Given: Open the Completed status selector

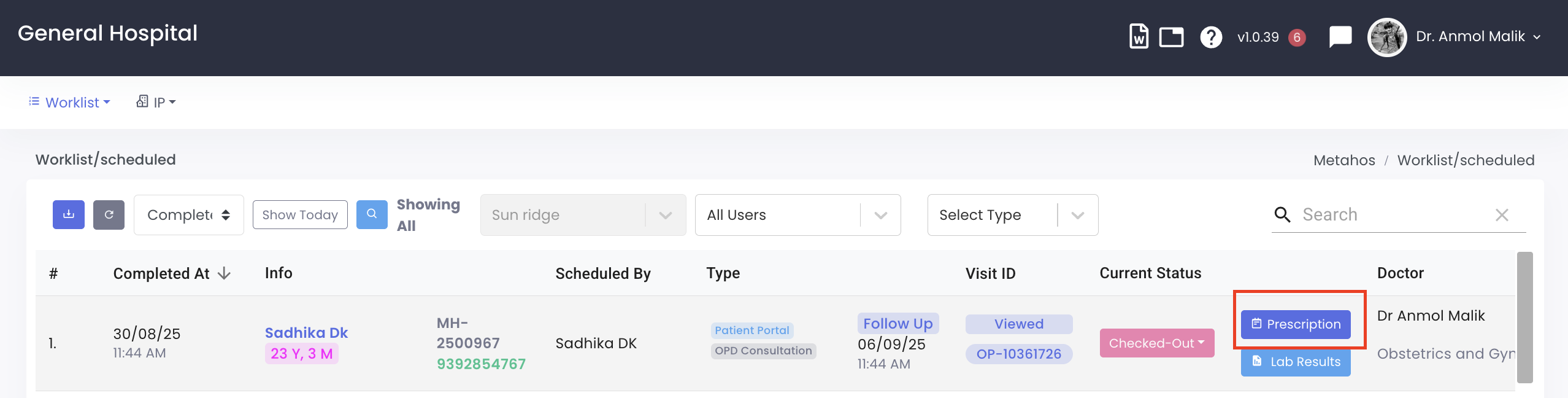Looking at the screenshot, I should tap(188, 215).
